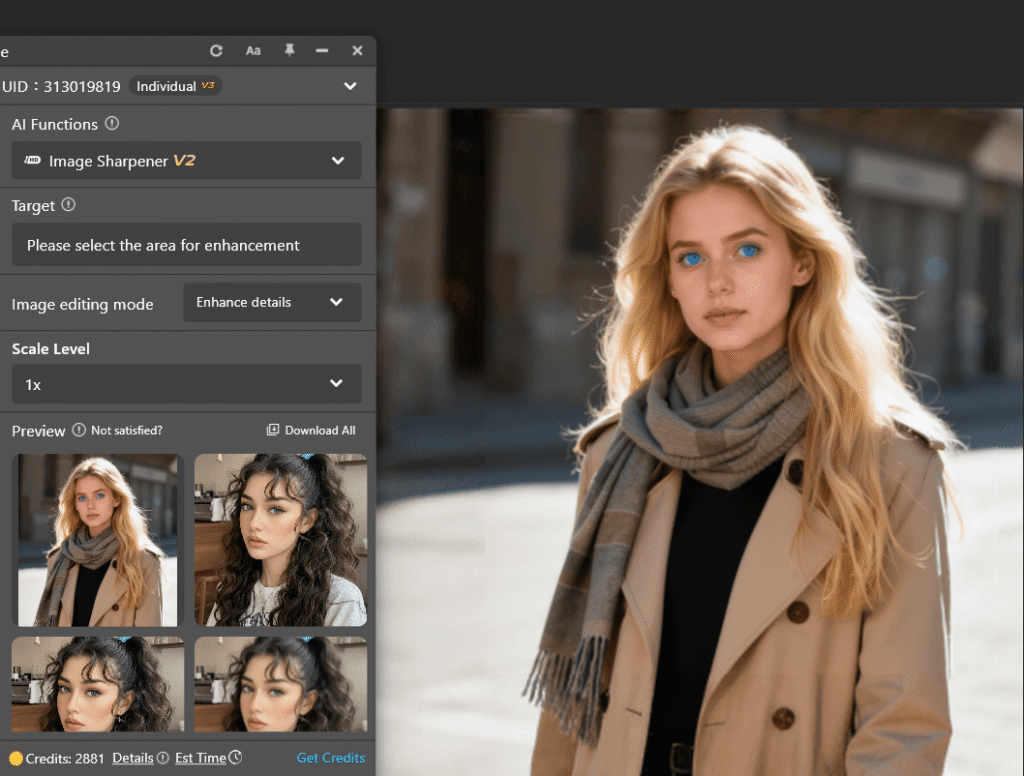The width and height of the screenshot is (1024, 776).
Task: Click the info icon next to Preview
Action: coord(79,430)
